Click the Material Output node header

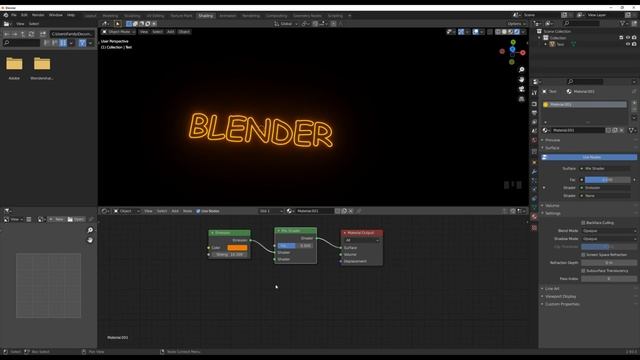tap(362, 233)
